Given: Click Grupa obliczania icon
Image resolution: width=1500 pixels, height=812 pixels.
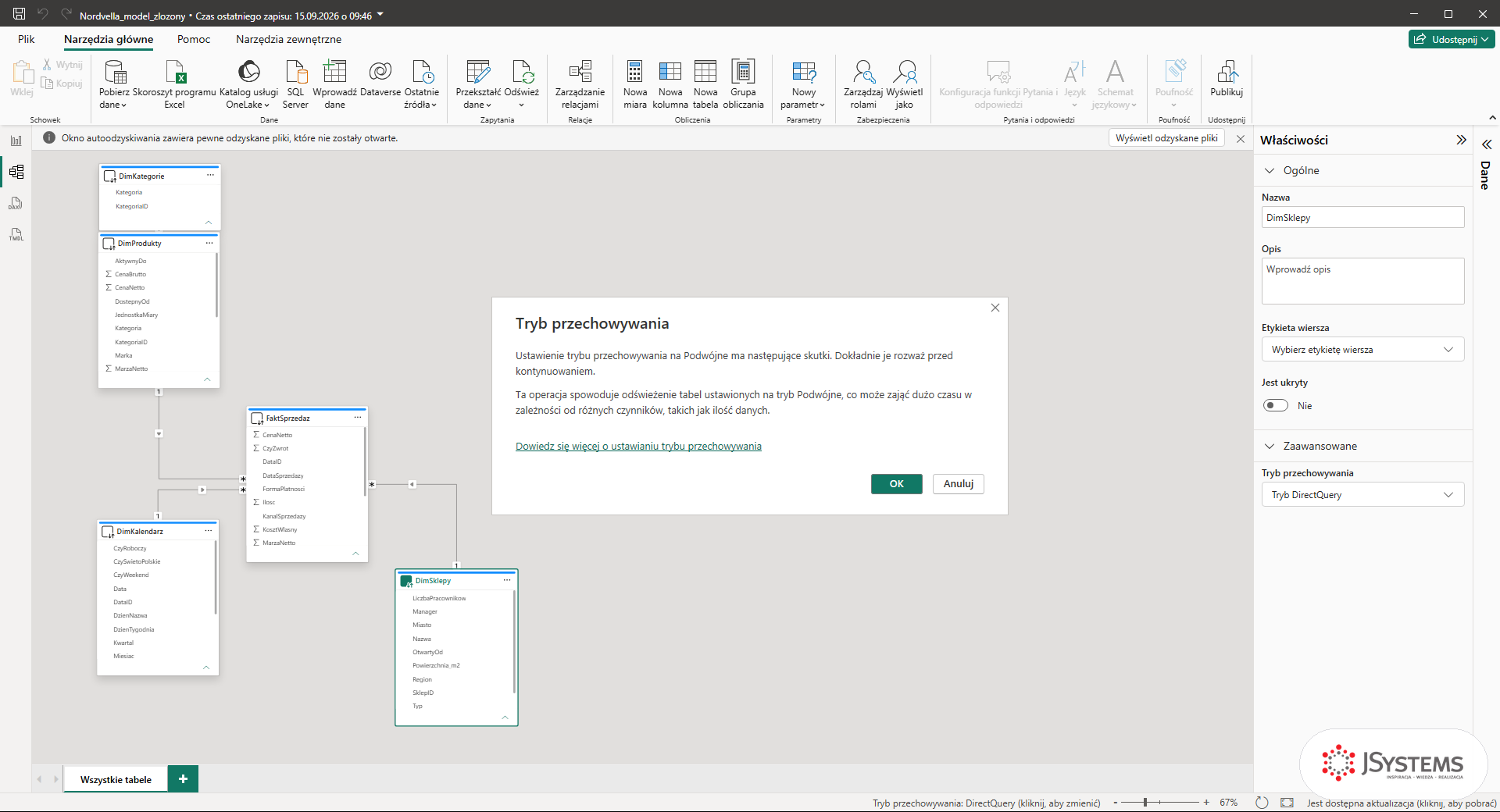Looking at the screenshot, I should pos(743,73).
